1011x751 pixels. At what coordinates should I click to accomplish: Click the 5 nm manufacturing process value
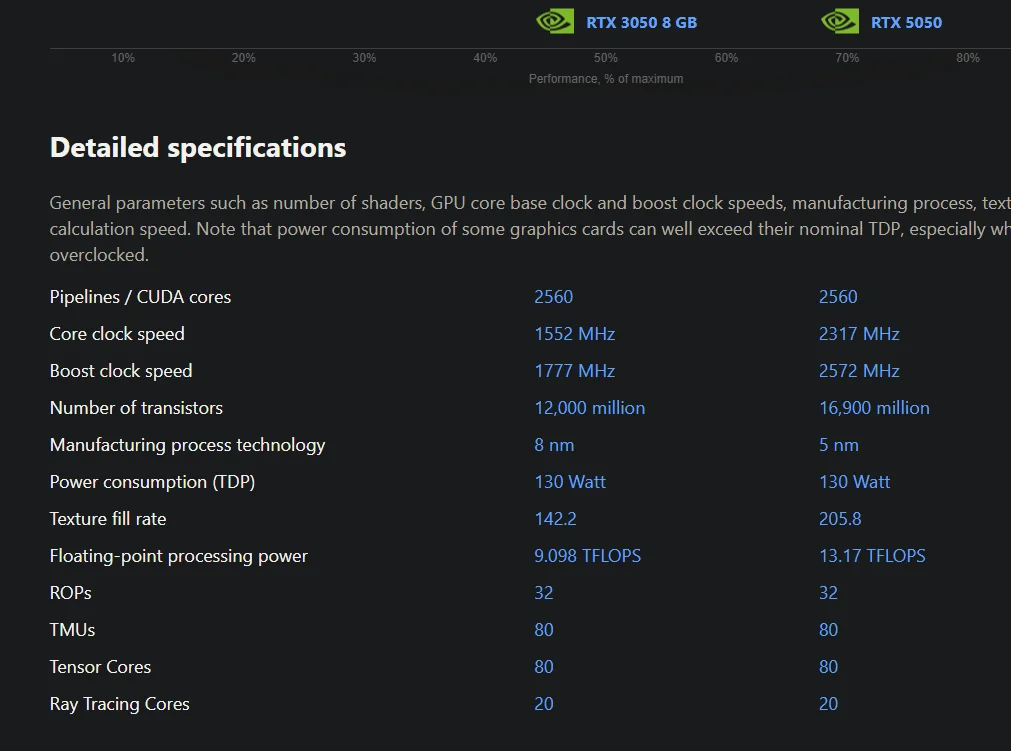pyautogui.click(x=839, y=445)
